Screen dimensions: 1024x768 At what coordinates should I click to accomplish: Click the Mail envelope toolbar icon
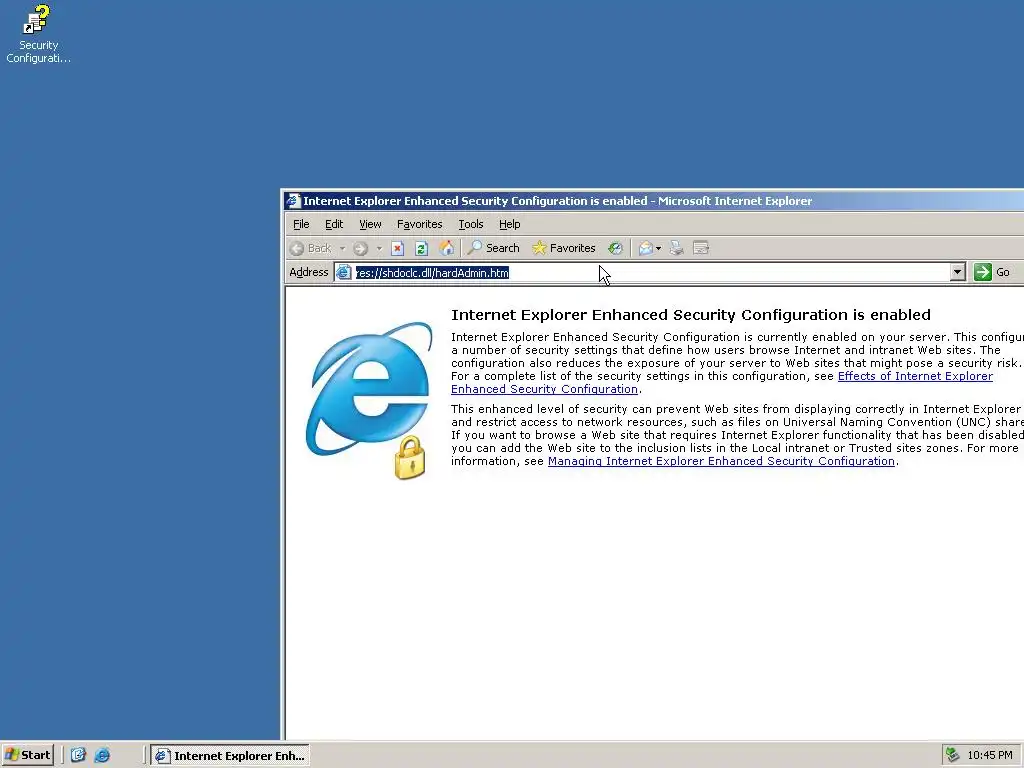645,248
